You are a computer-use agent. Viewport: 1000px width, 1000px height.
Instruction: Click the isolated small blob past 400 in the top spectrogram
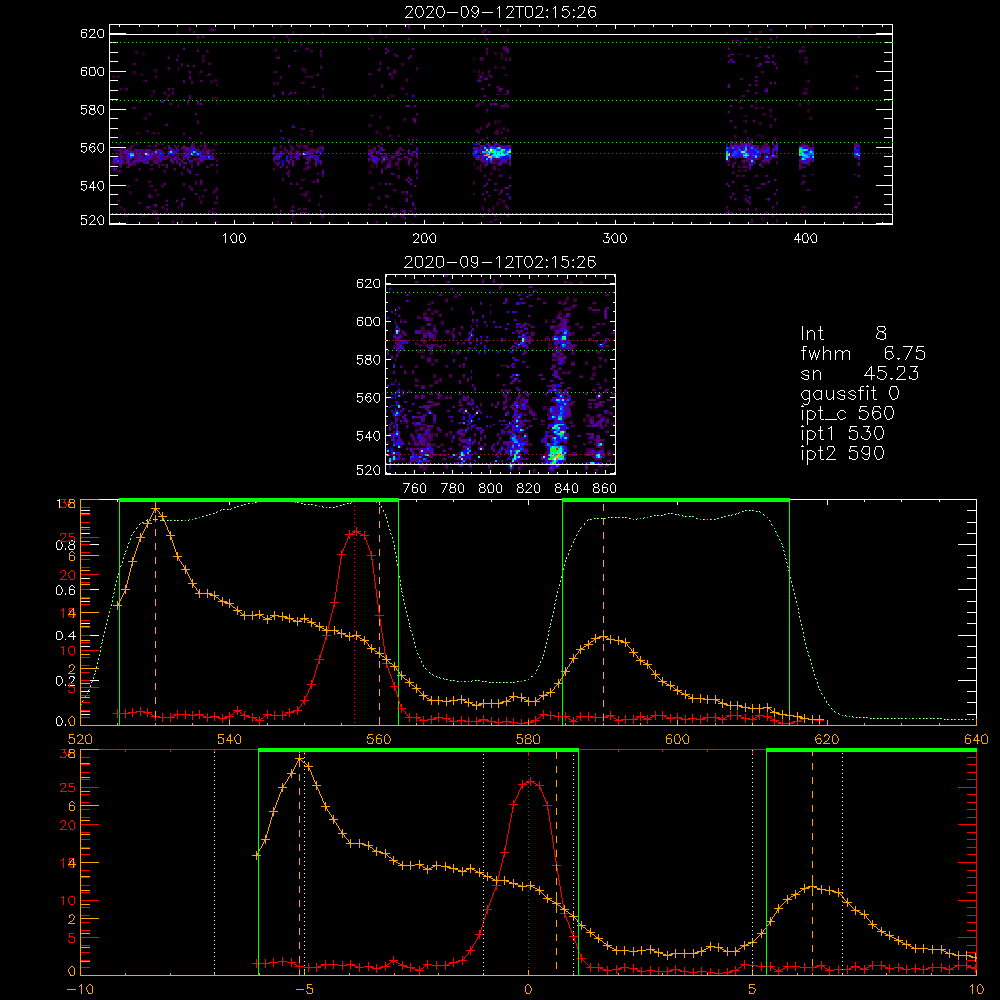tap(857, 152)
